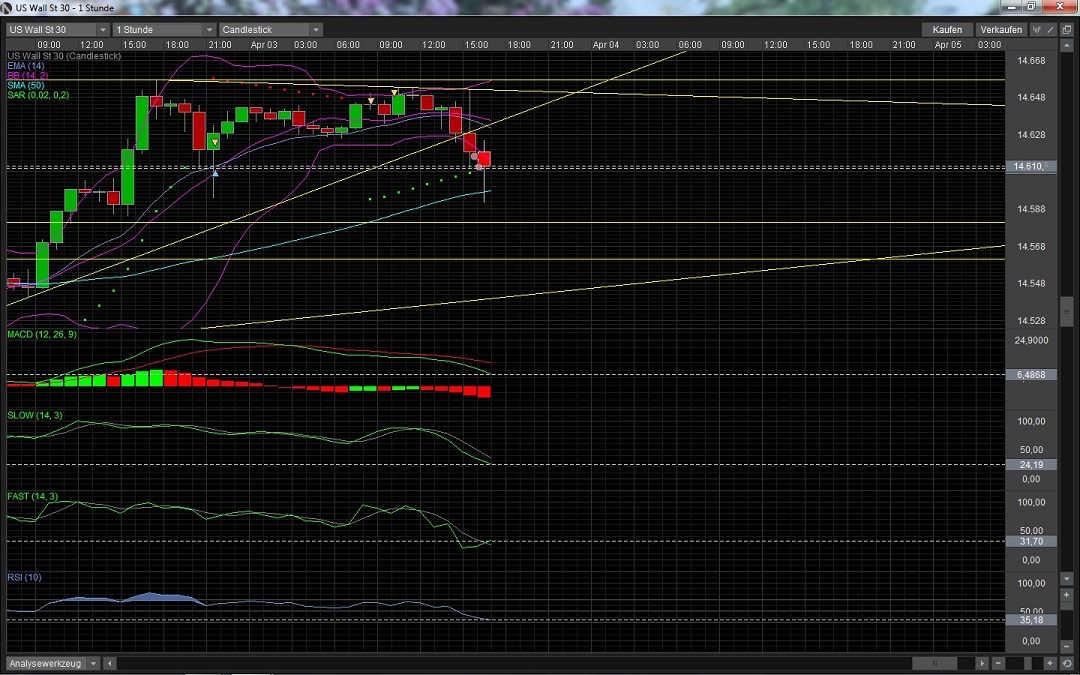Zoom in horizontally with bottom plus icon
1080x675 pixels.
1050,663
